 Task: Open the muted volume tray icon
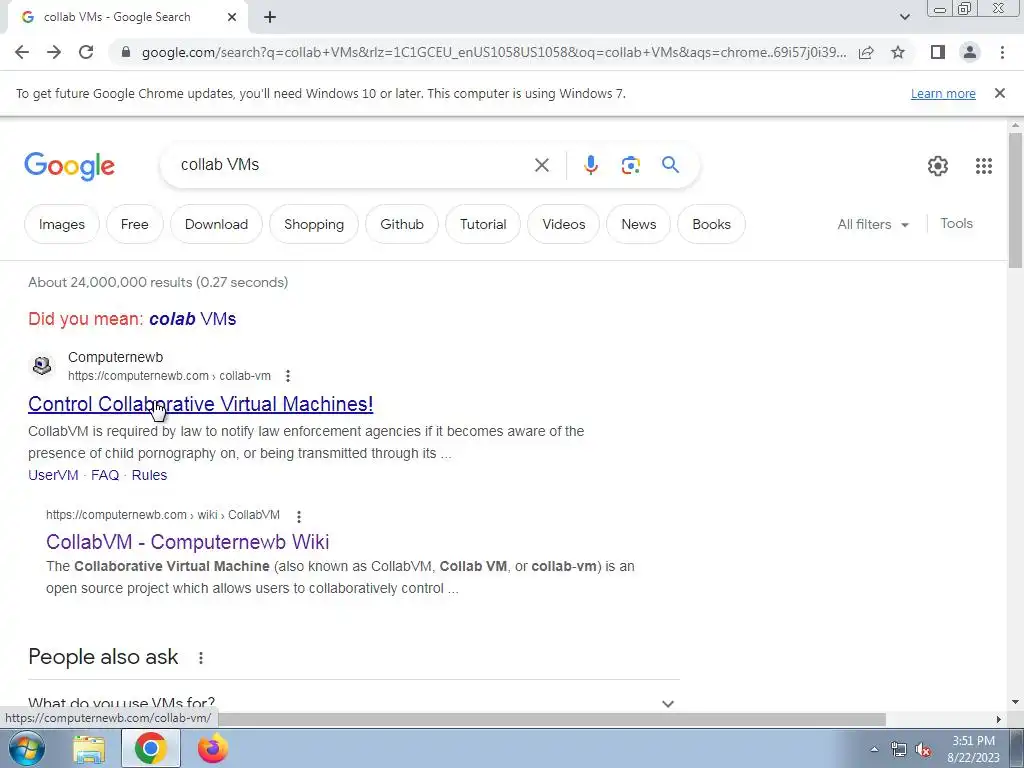923,749
